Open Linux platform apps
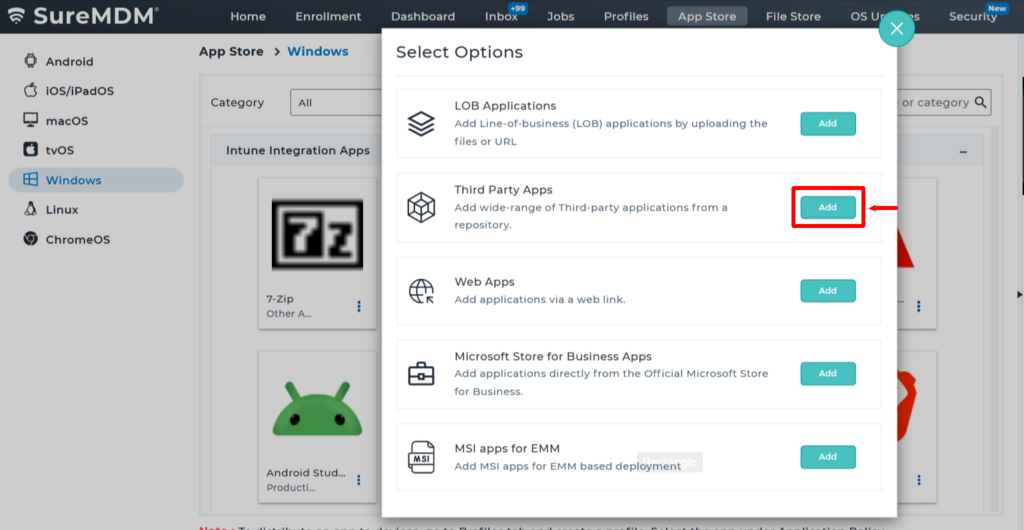Image resolution: width=1024 pixels, height=530 pixels. click(x=62, y=210)
